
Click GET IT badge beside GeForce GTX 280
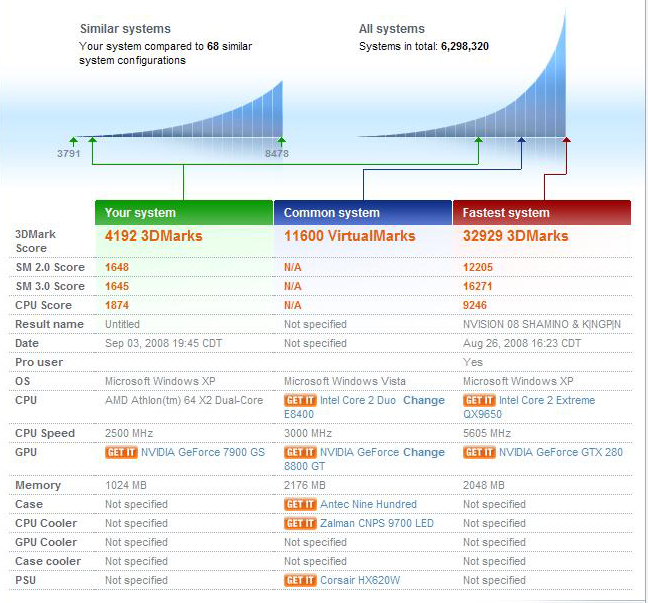pyautogui.click(x=479, y=452)
